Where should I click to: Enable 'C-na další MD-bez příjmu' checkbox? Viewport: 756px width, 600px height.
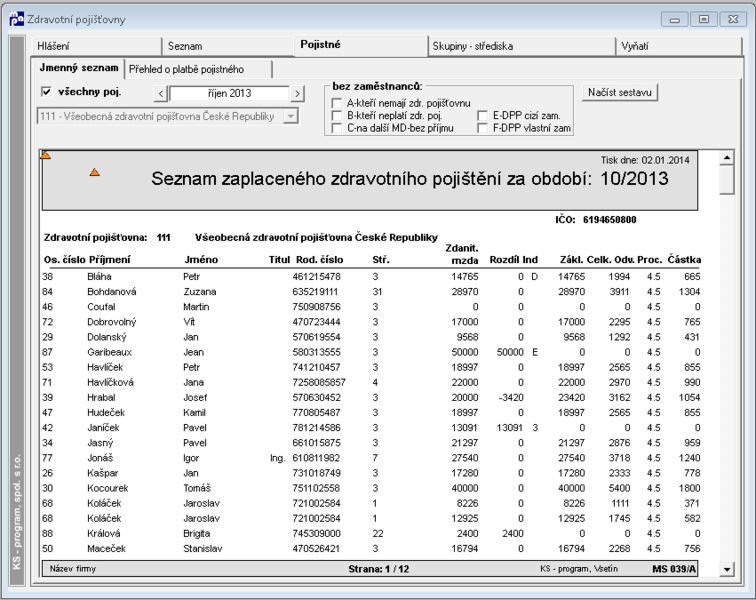click(337, 128)
